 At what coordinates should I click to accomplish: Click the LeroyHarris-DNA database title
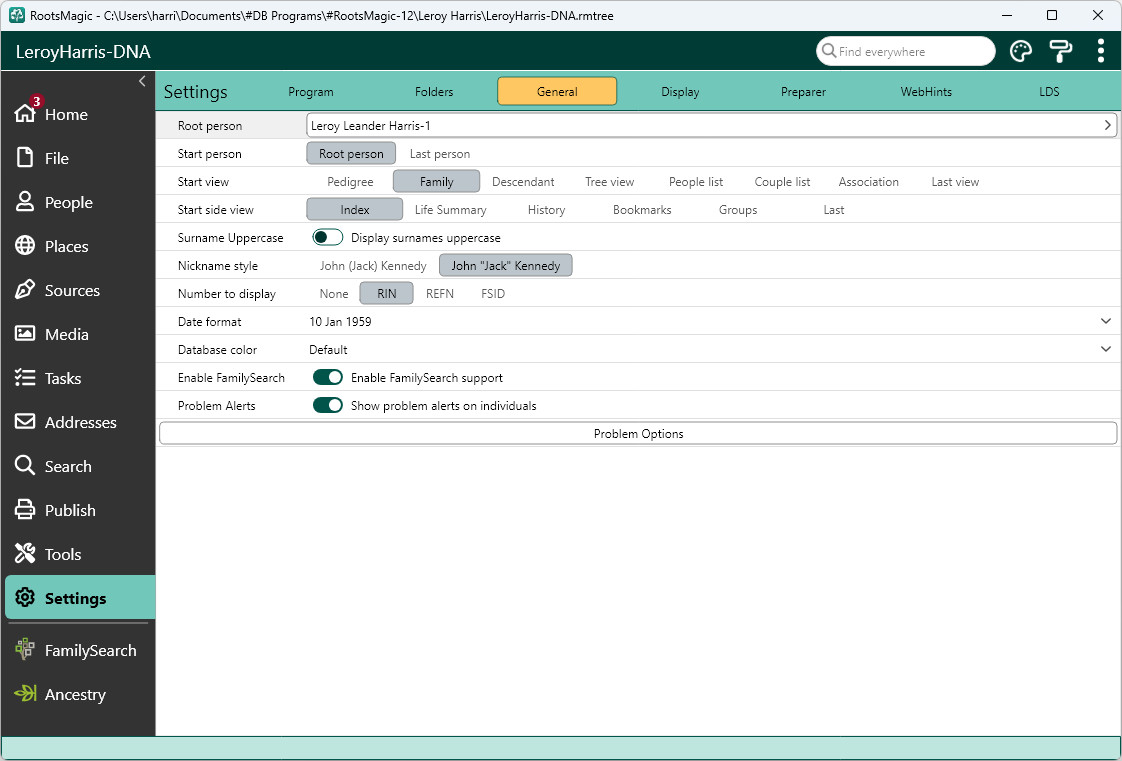(83, 51)
